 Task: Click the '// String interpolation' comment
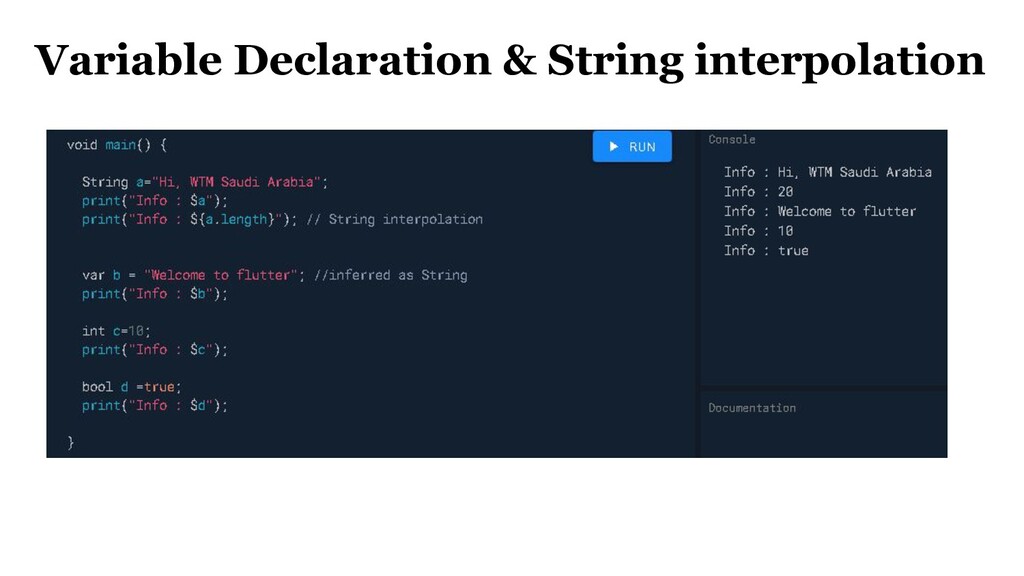394,219
